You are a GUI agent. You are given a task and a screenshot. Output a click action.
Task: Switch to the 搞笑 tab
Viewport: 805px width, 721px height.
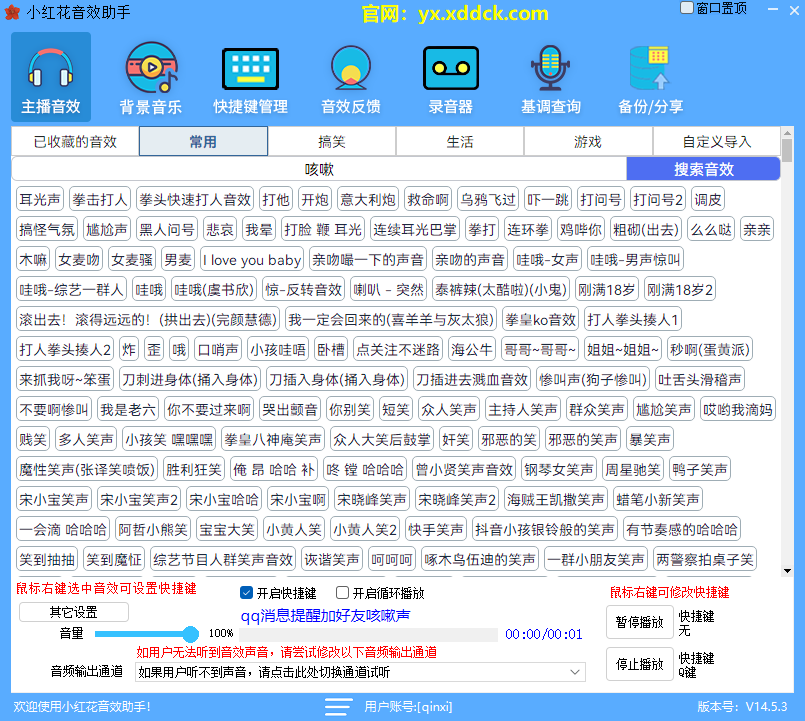[330, 141]
